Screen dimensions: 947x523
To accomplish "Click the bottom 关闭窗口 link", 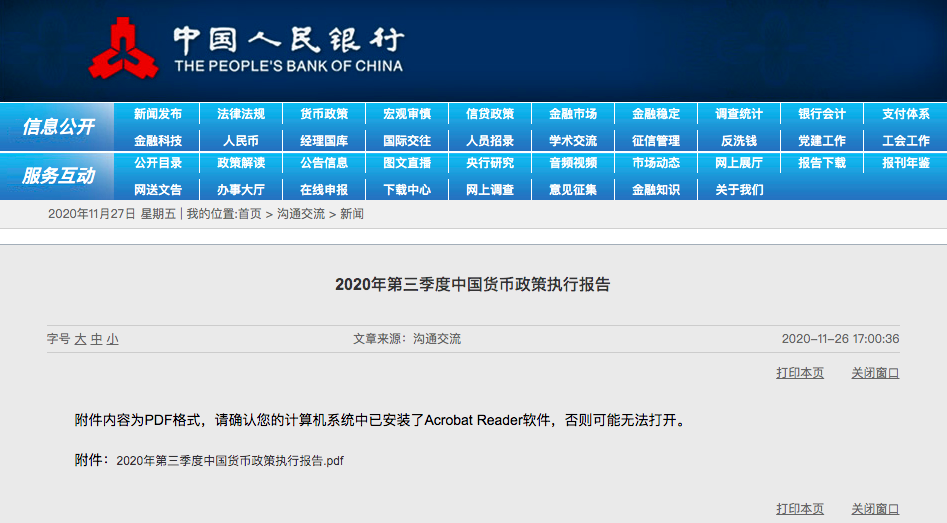I will 875,509.
